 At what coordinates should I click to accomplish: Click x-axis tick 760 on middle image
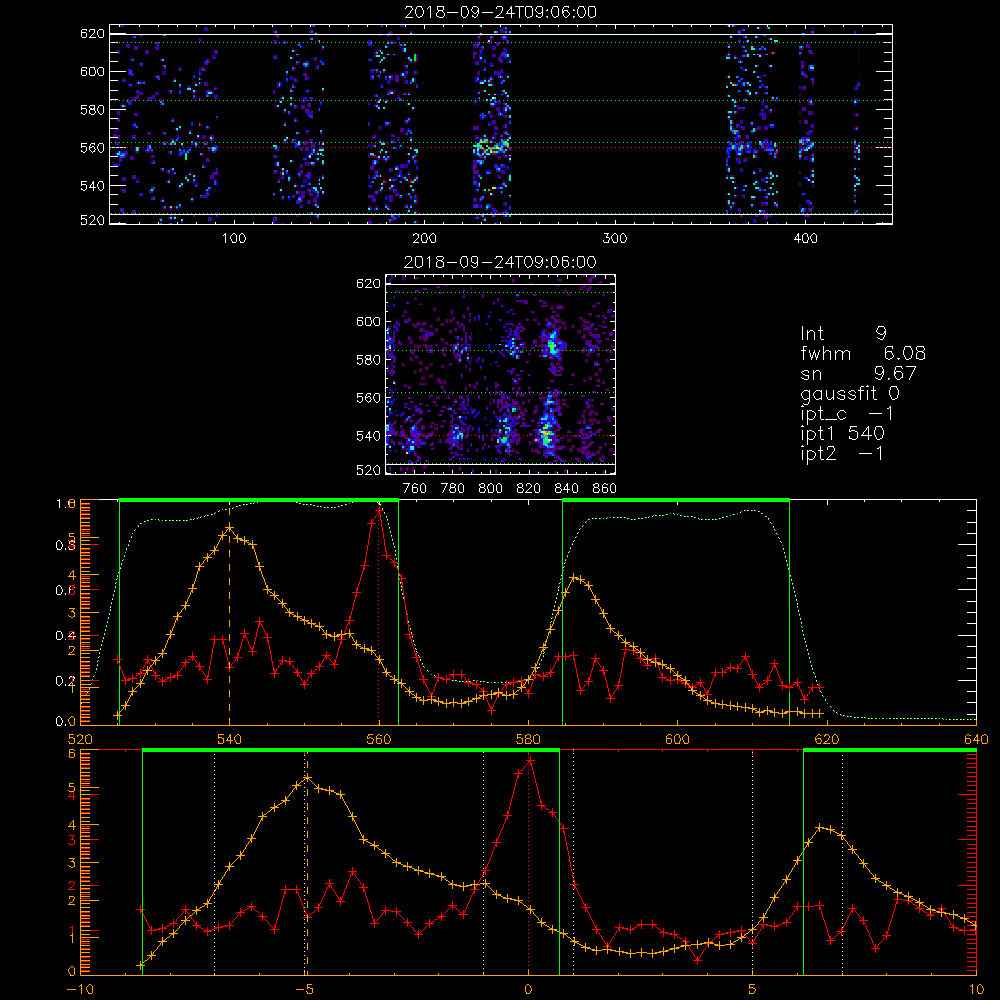(x=415, y=489)
